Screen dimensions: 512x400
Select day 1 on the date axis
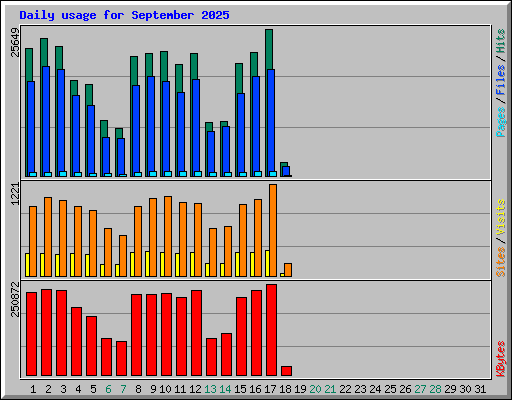pyautogui.click(x=33, y=389)
